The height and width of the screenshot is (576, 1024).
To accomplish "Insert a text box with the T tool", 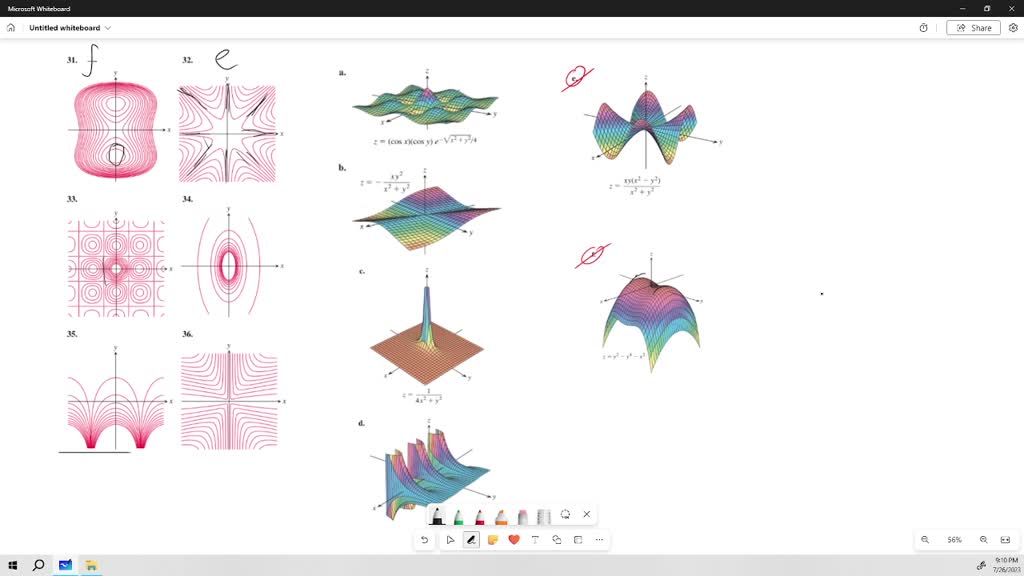I will tap(535, 539).
